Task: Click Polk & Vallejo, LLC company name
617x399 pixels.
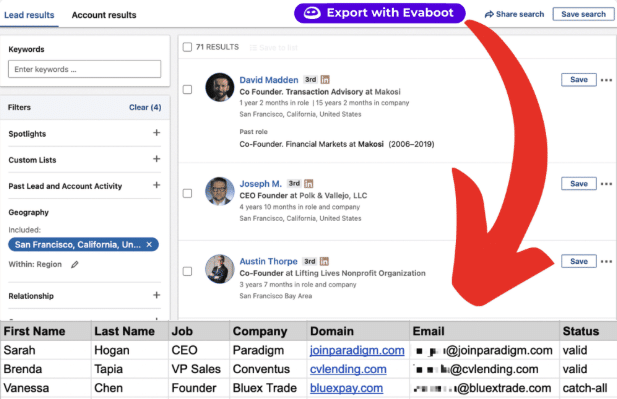Action: (333, 196)
